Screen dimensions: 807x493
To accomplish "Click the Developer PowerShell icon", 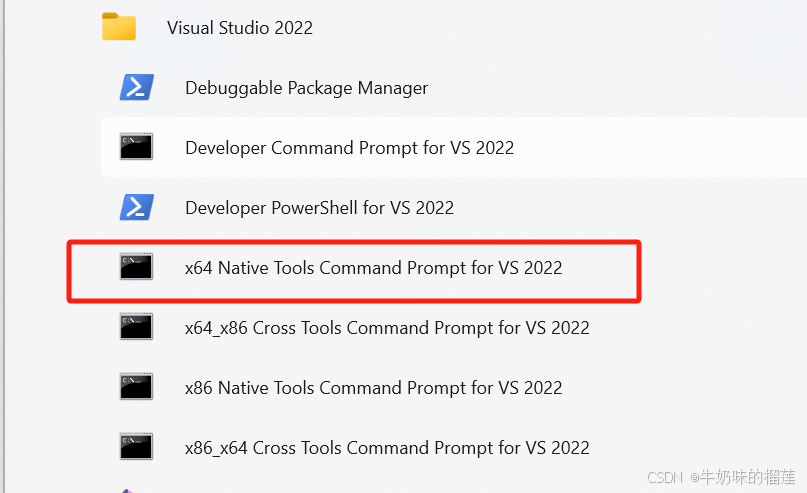I will [136, 207].
